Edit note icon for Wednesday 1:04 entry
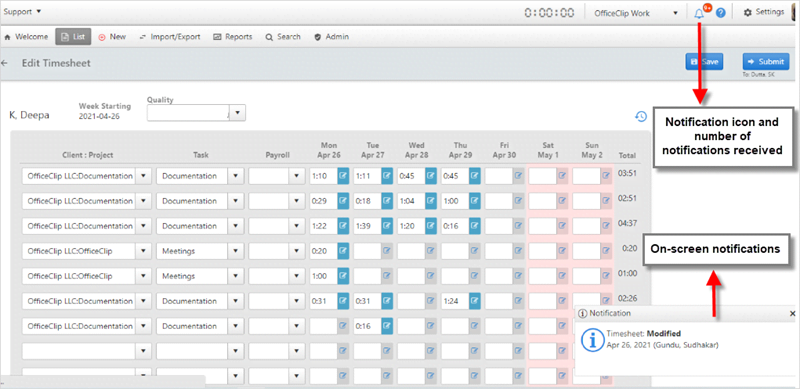This screenshot has width=800, height=389. pyautogui.click(x=431, y=201)
